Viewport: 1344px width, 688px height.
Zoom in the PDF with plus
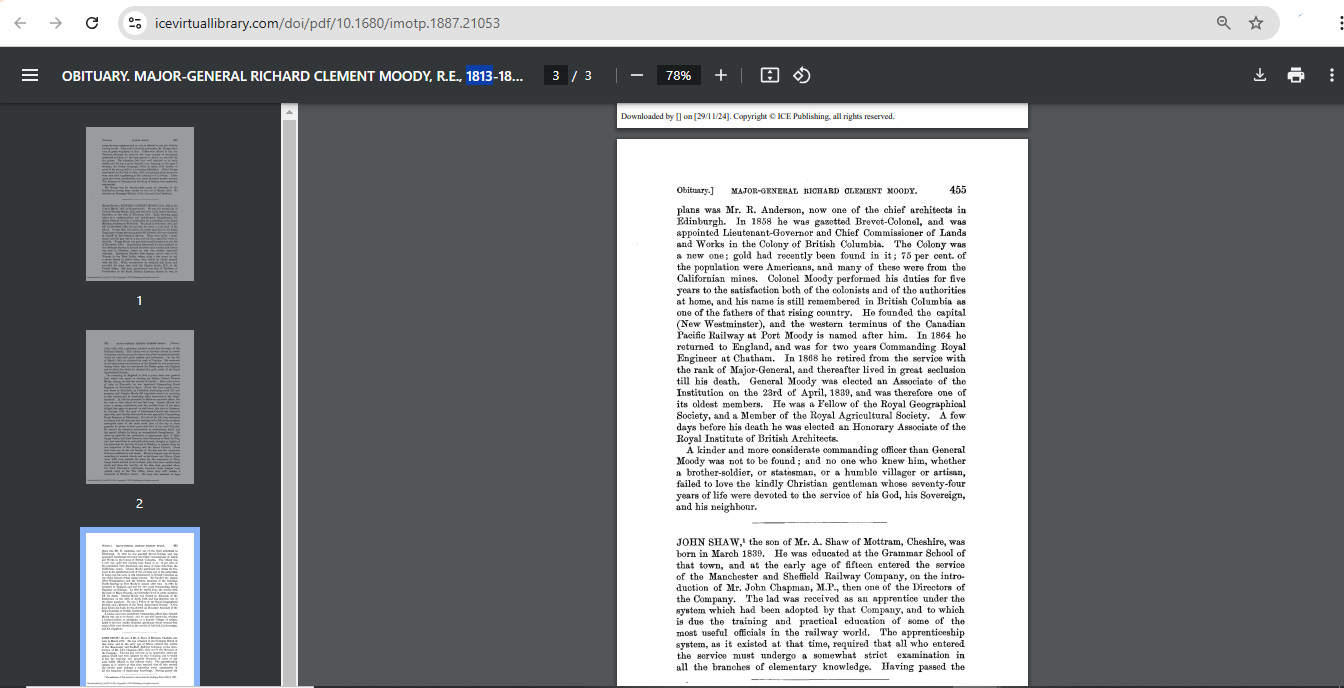click(x=720, y=75)
